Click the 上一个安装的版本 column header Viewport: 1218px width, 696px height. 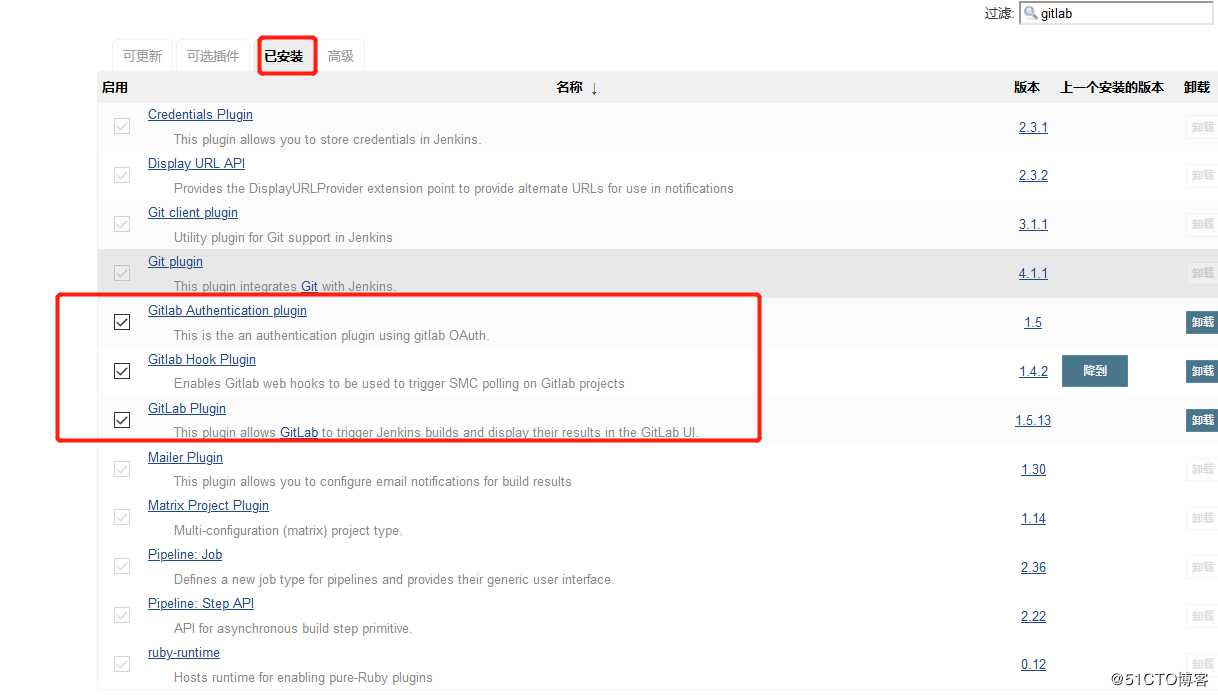1112,88
